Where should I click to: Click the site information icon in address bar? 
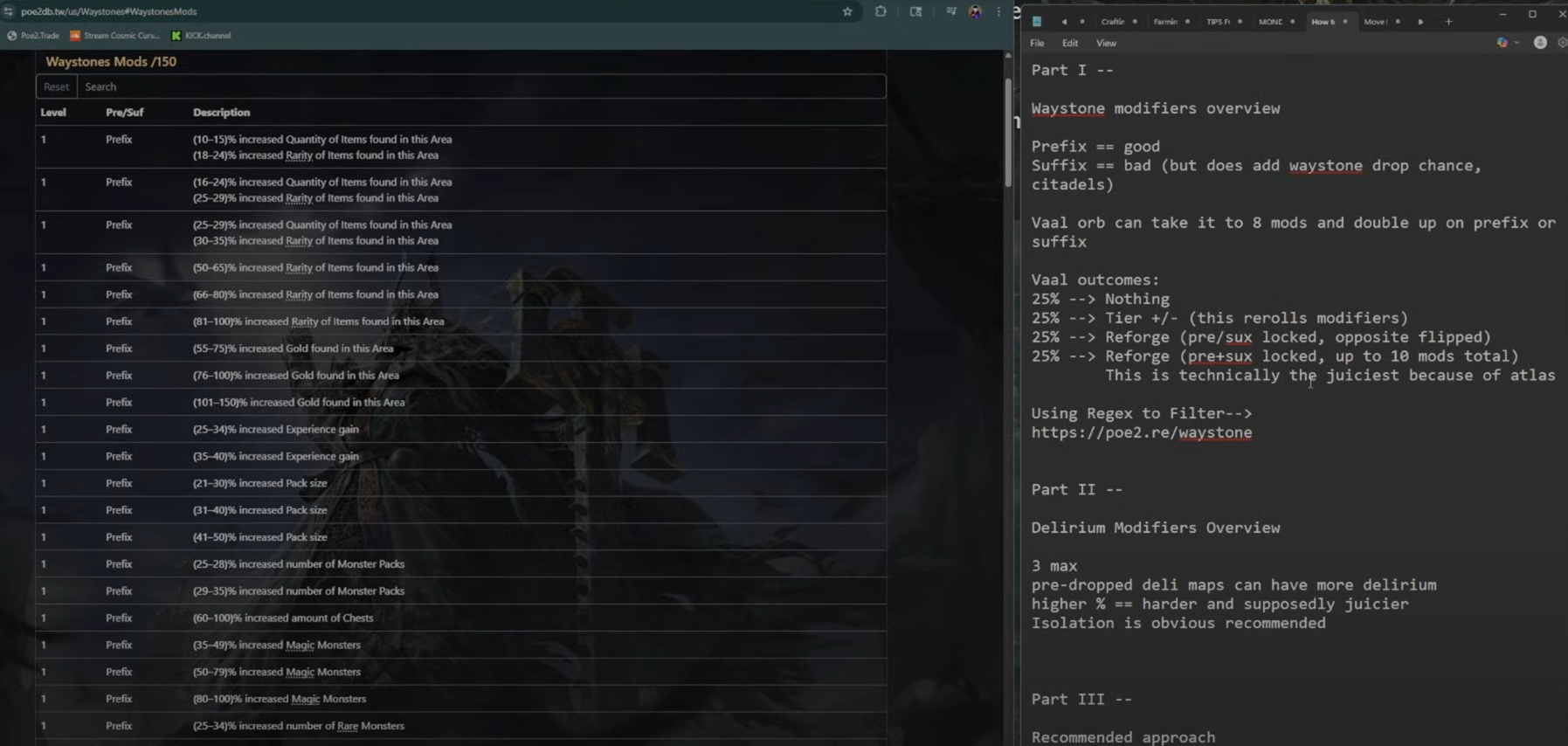(9, 11)
